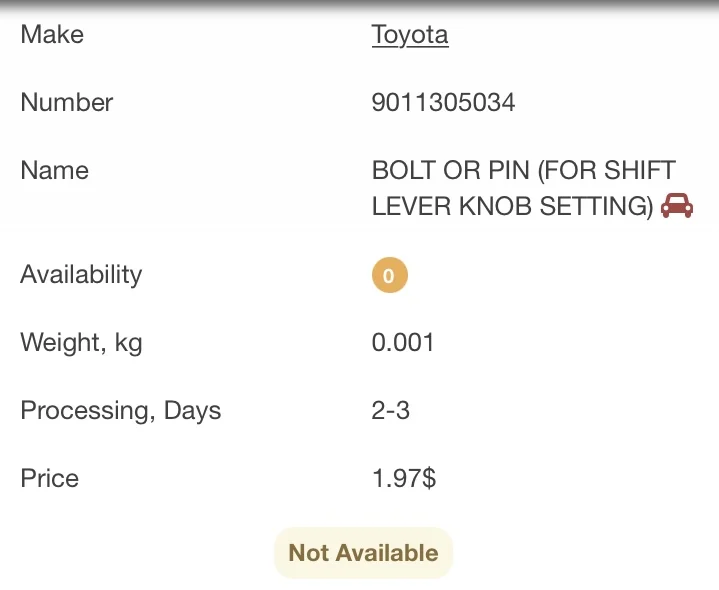Click the 'Processing, Days' label
This screenshot has height=590, width=719.
pyautogui.click(x=121, y=411)
